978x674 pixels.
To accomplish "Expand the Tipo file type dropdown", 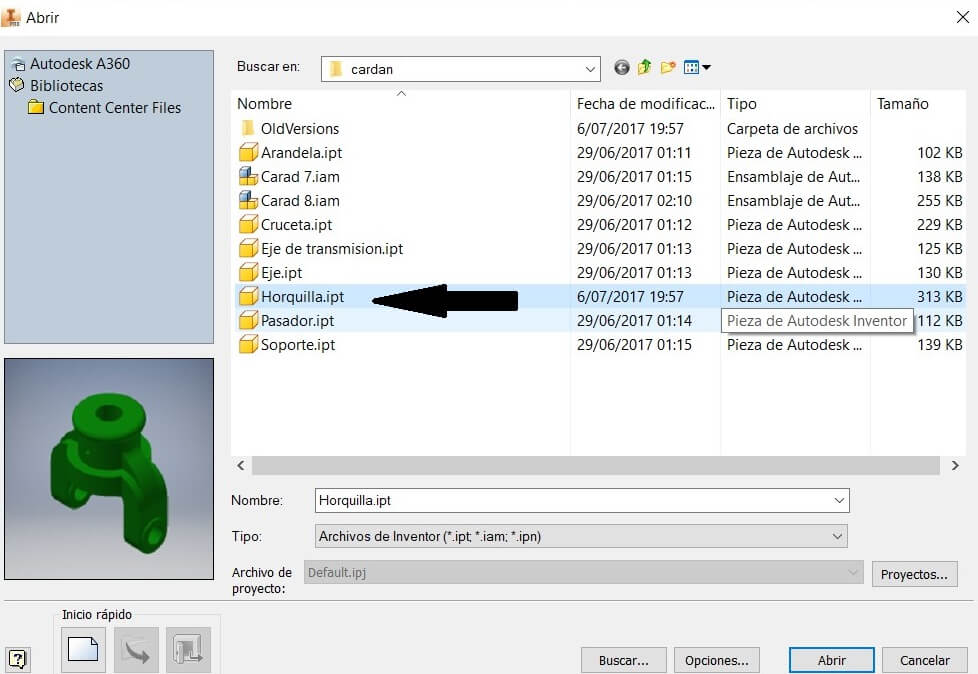I will pos(837,536).
